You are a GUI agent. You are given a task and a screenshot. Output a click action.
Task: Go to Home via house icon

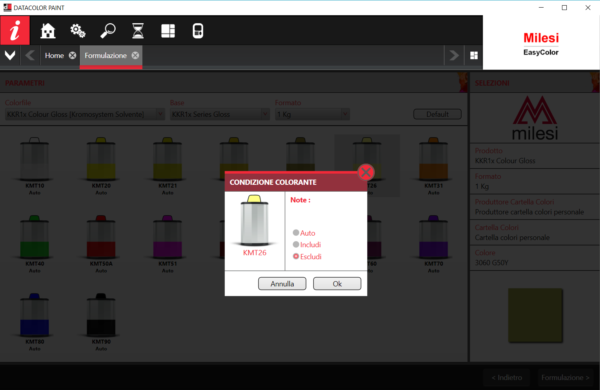pos(48,31)
